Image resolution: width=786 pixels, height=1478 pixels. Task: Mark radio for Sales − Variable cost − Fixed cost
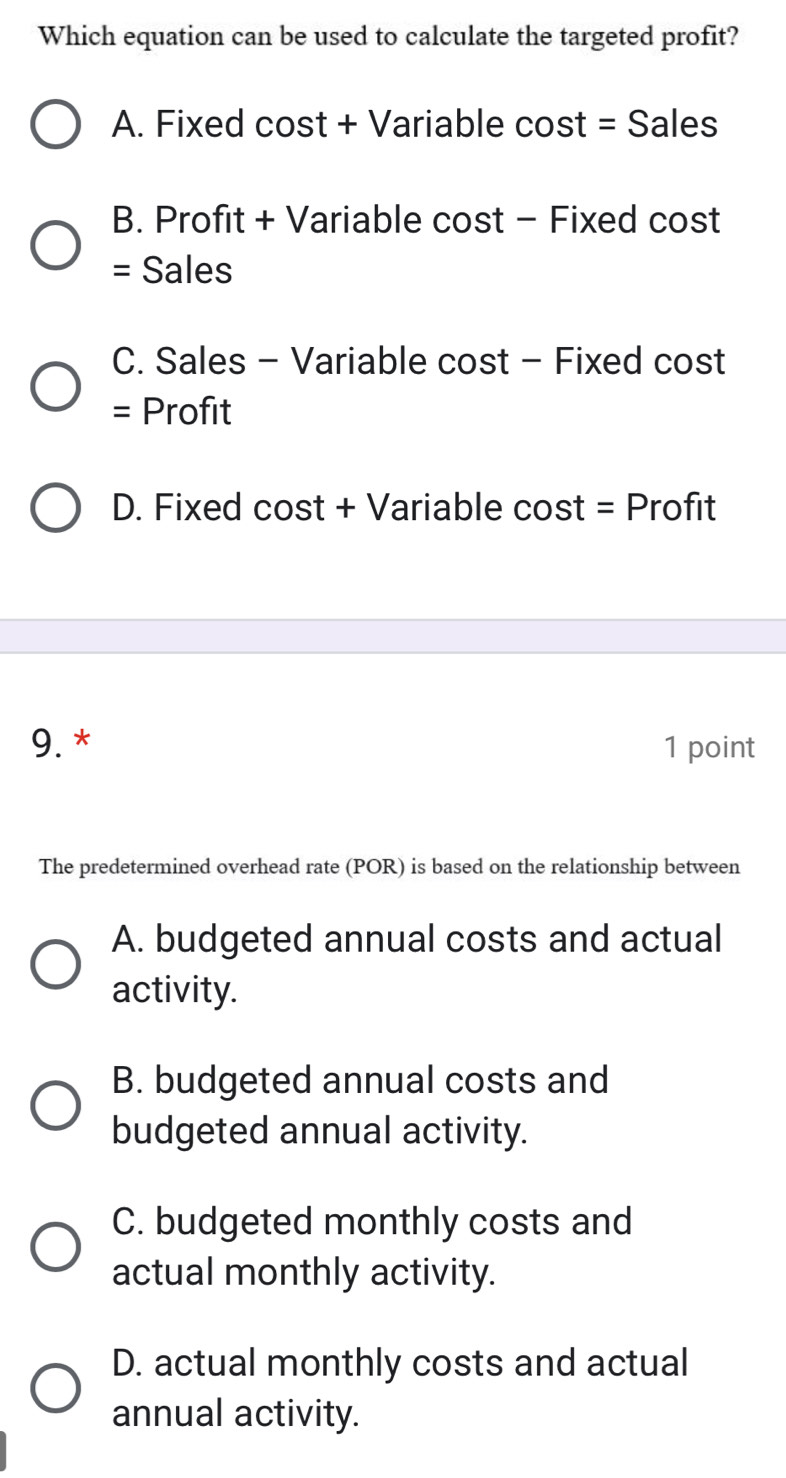(x=56, y=387)
